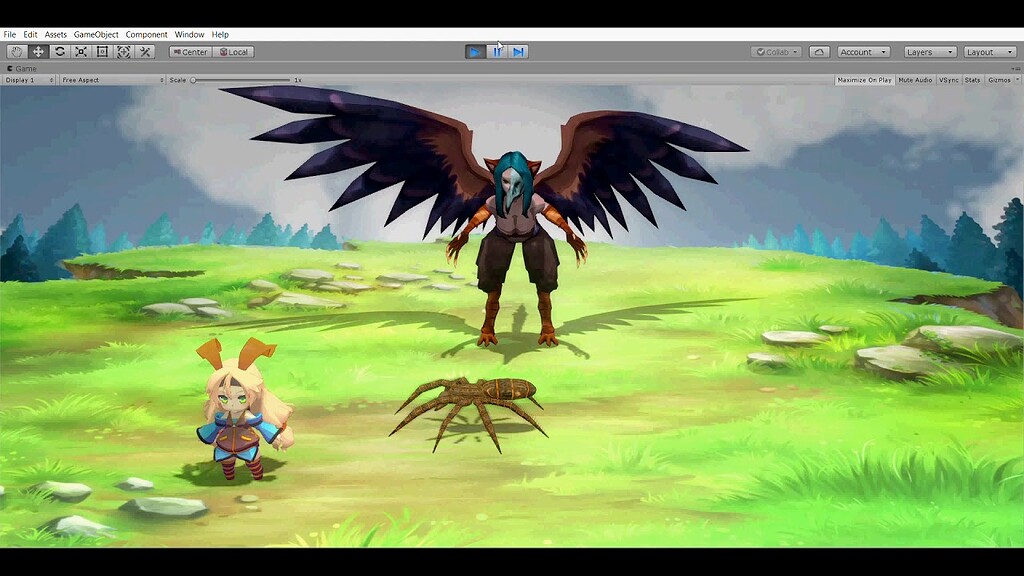Enable Maximize On Play
1024x576 pixels.
[864, 80]
